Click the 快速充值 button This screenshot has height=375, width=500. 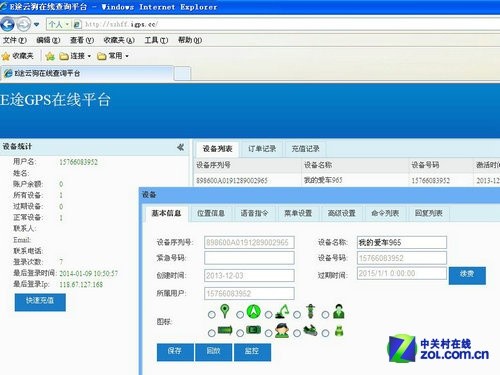40,302
